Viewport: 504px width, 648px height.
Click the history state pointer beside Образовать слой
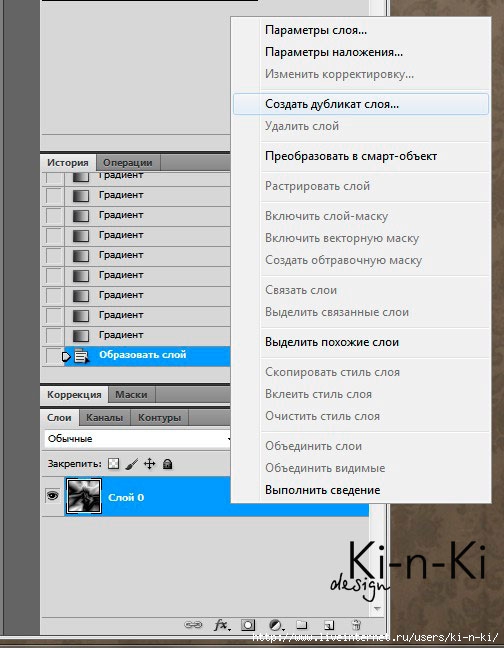66,356
